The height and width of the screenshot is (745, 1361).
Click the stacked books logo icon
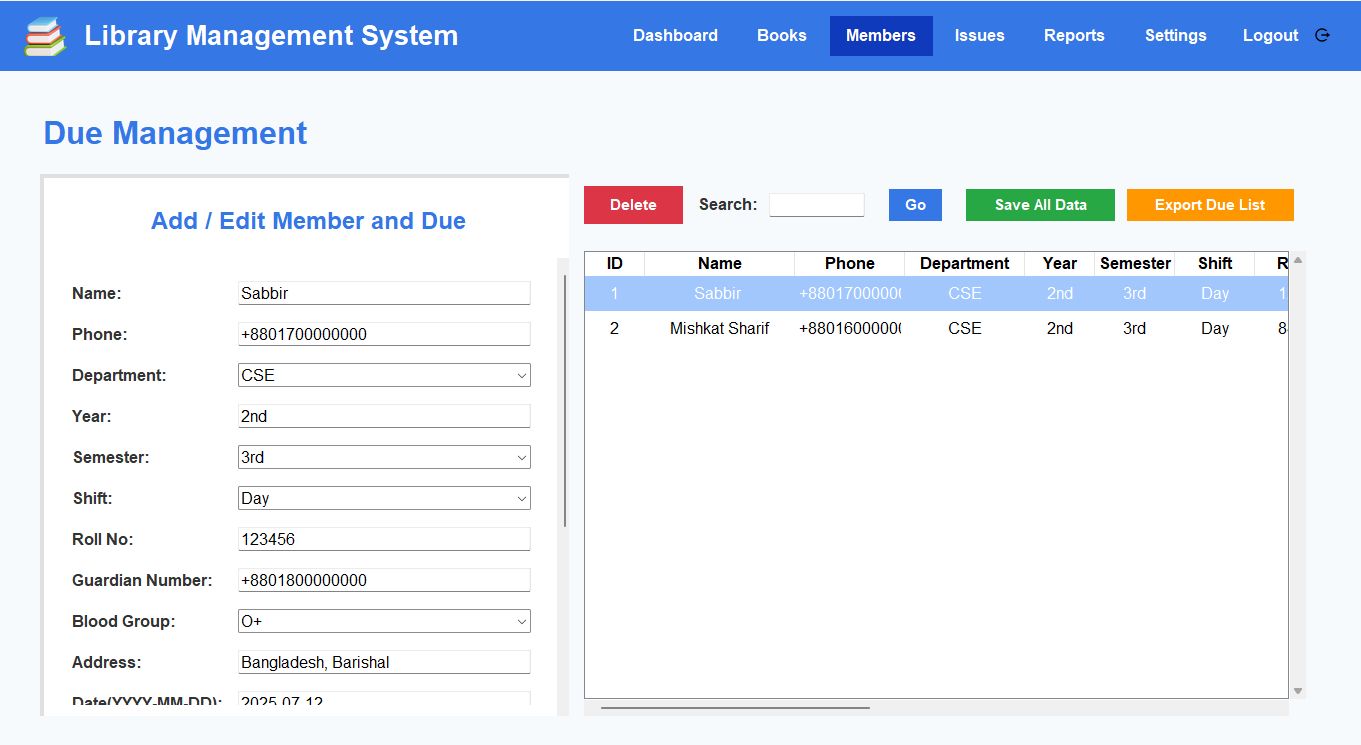pos(45,36)
